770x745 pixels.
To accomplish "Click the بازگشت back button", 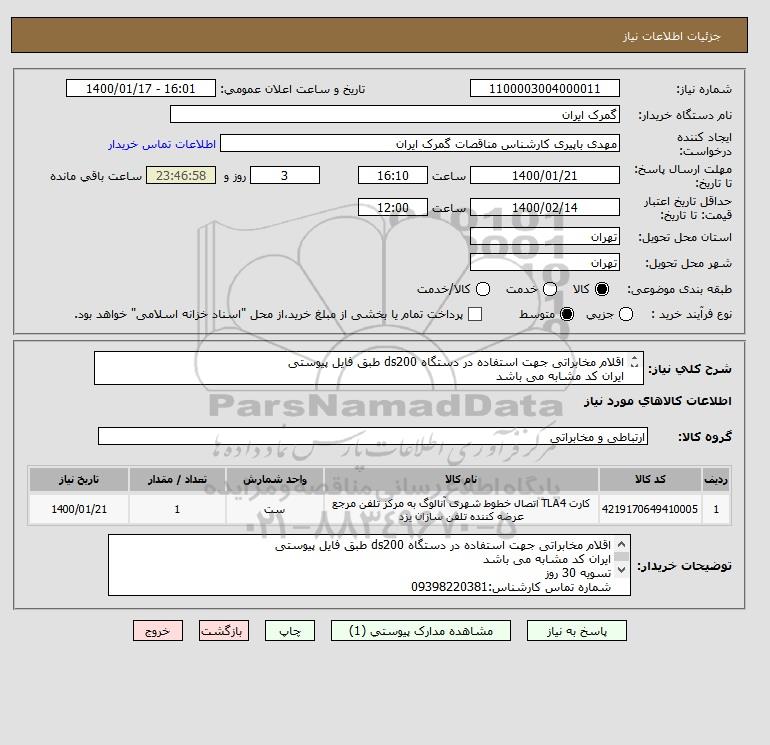I will click(x=224, y=631).
